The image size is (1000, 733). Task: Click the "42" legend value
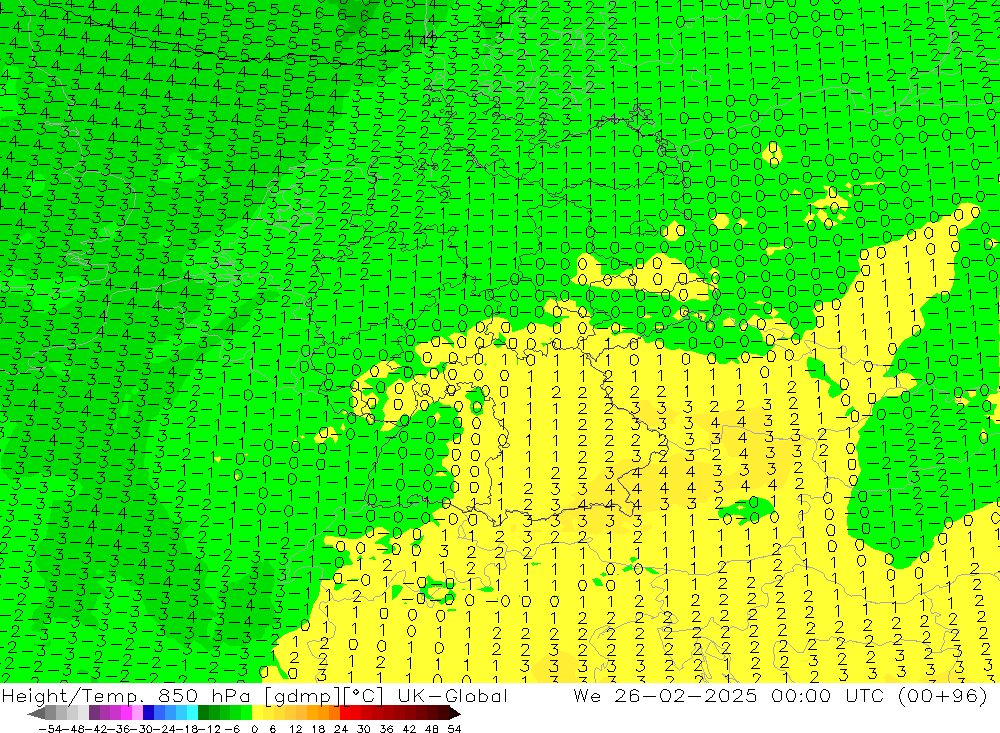[x=409, y=729]
